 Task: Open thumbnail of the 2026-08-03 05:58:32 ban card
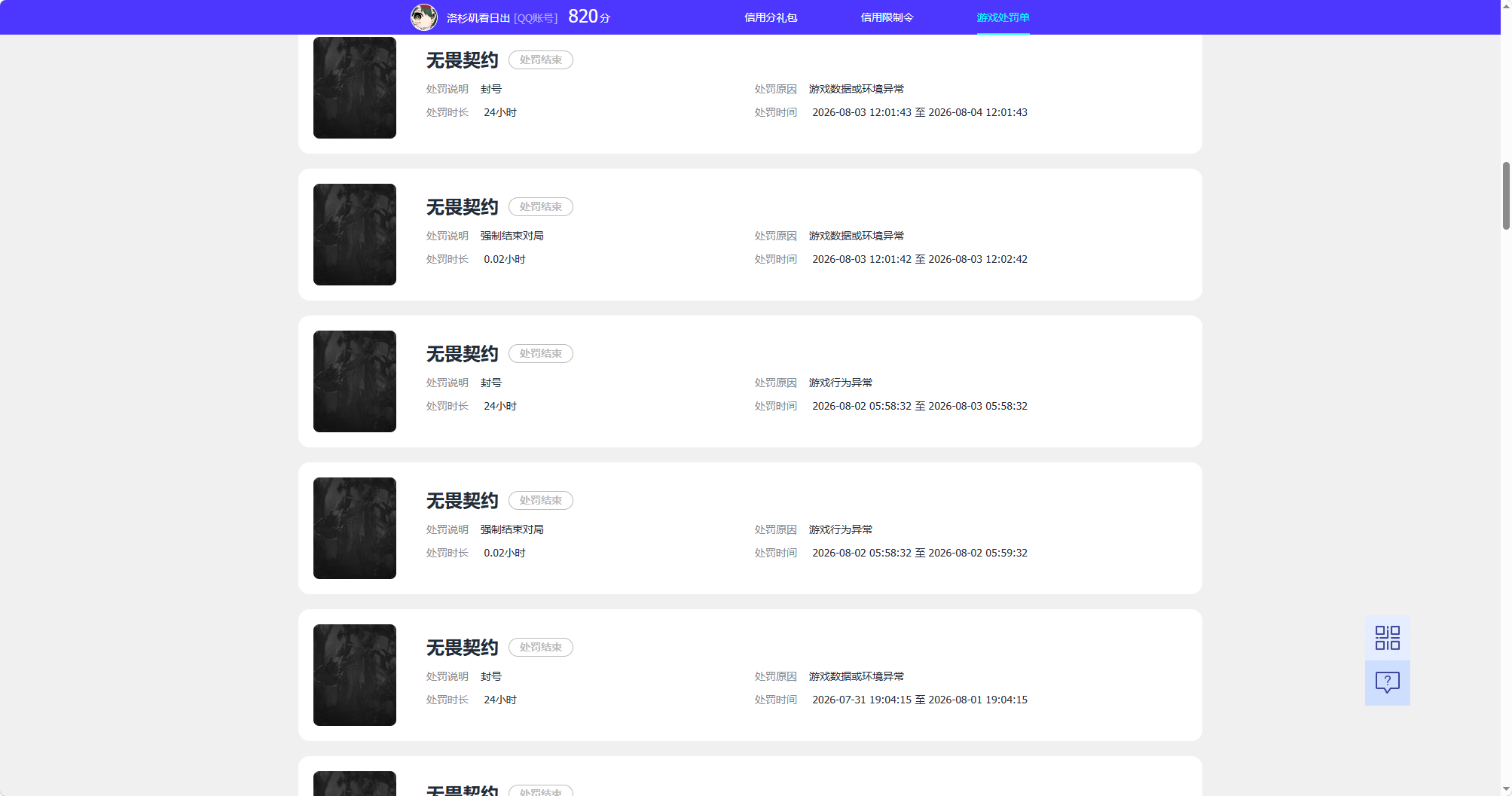(355, 381)
